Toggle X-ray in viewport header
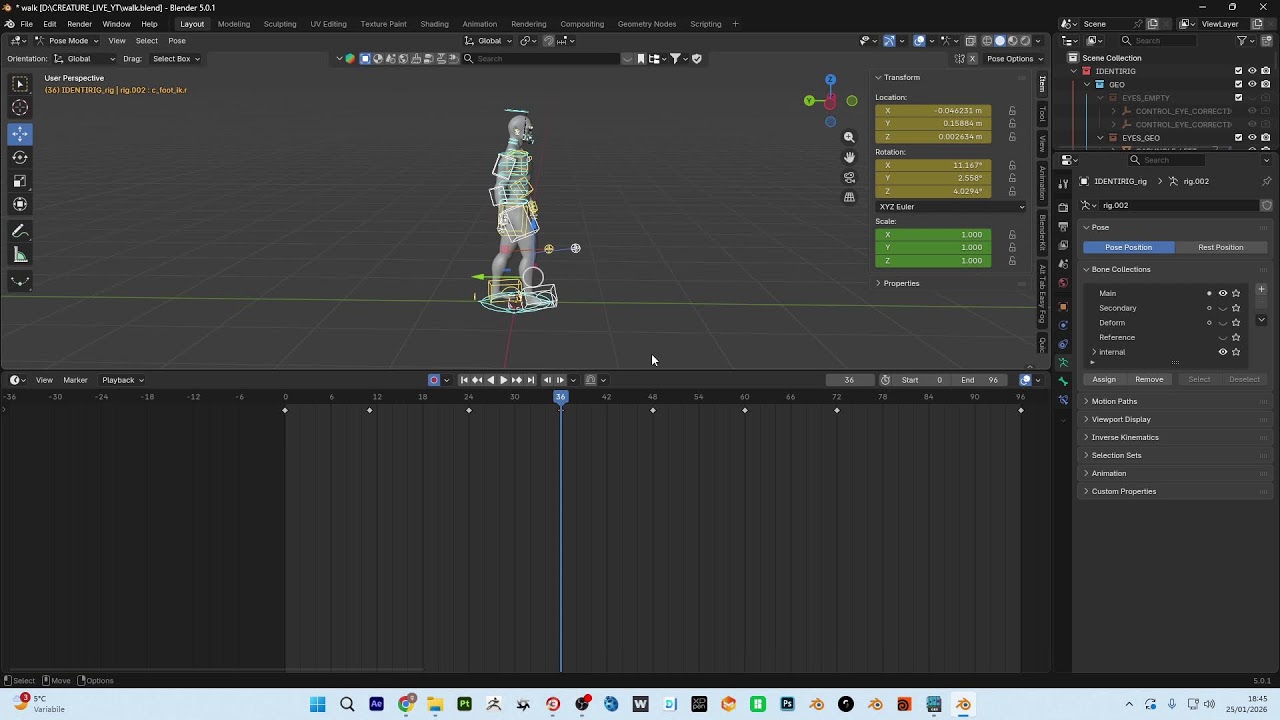The image size is (1280, 720). pyautogui.click(x=970, y=41)
